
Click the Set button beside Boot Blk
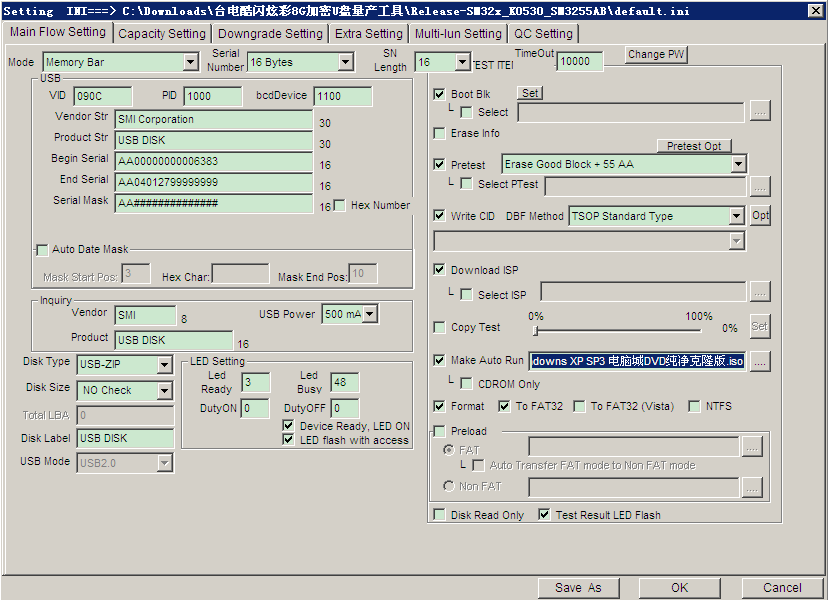[530, 93]
